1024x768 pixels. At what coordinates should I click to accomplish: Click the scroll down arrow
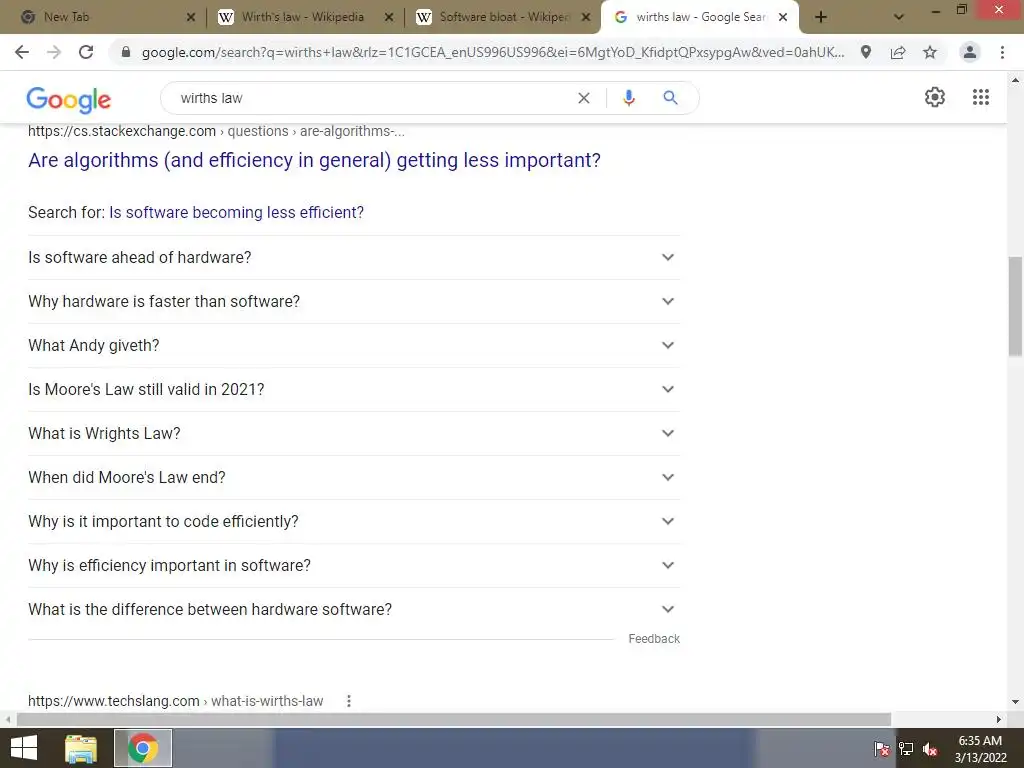coord(1015,702)
